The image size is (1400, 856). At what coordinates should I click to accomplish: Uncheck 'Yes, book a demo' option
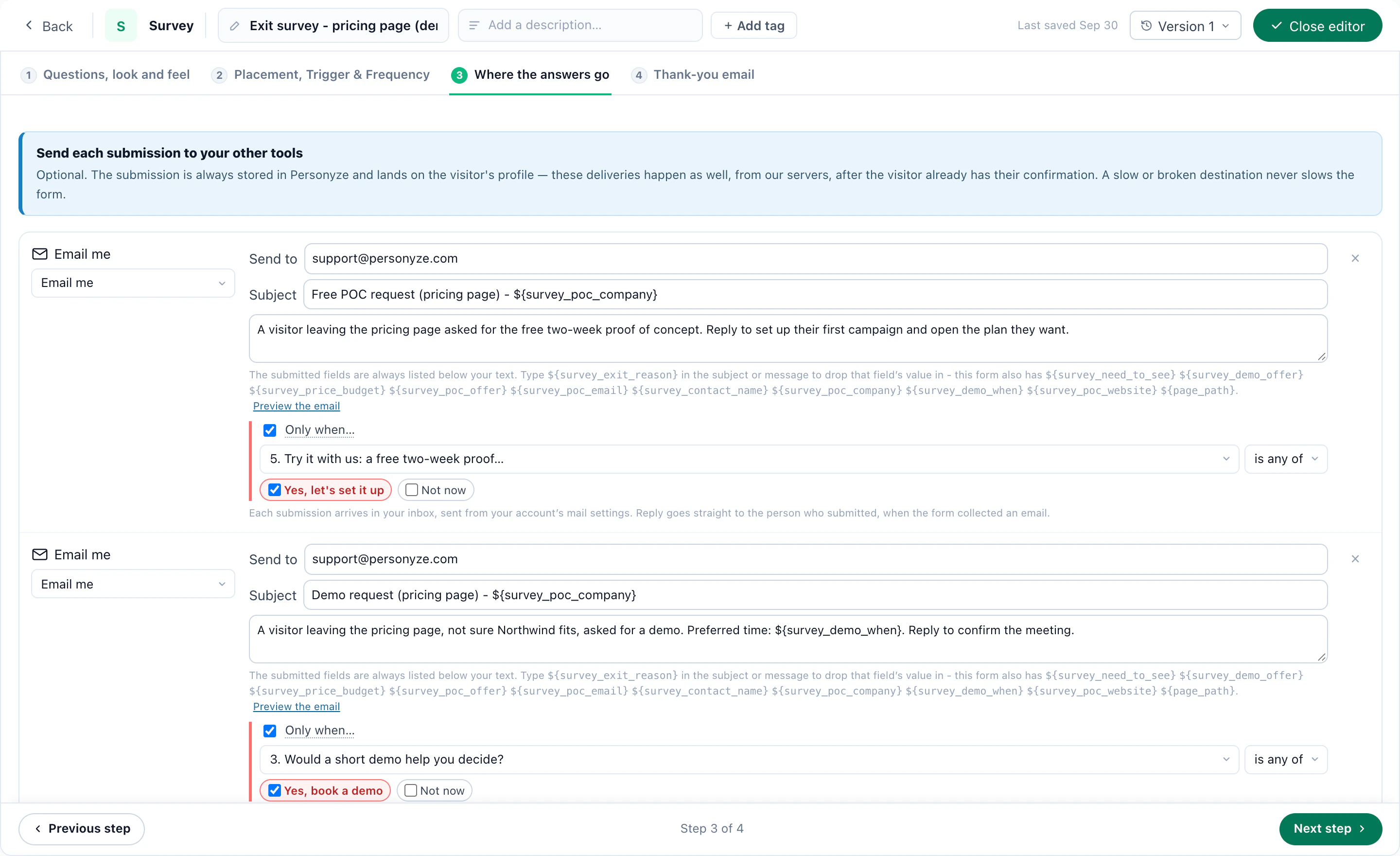pyautogui.click(x=275, y=791)
